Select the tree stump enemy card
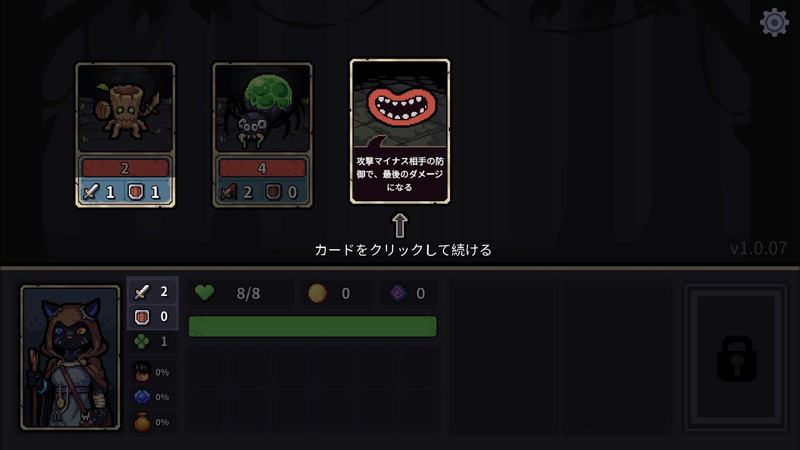The height and width of the screenshot is (450, 800). point(126,135)
